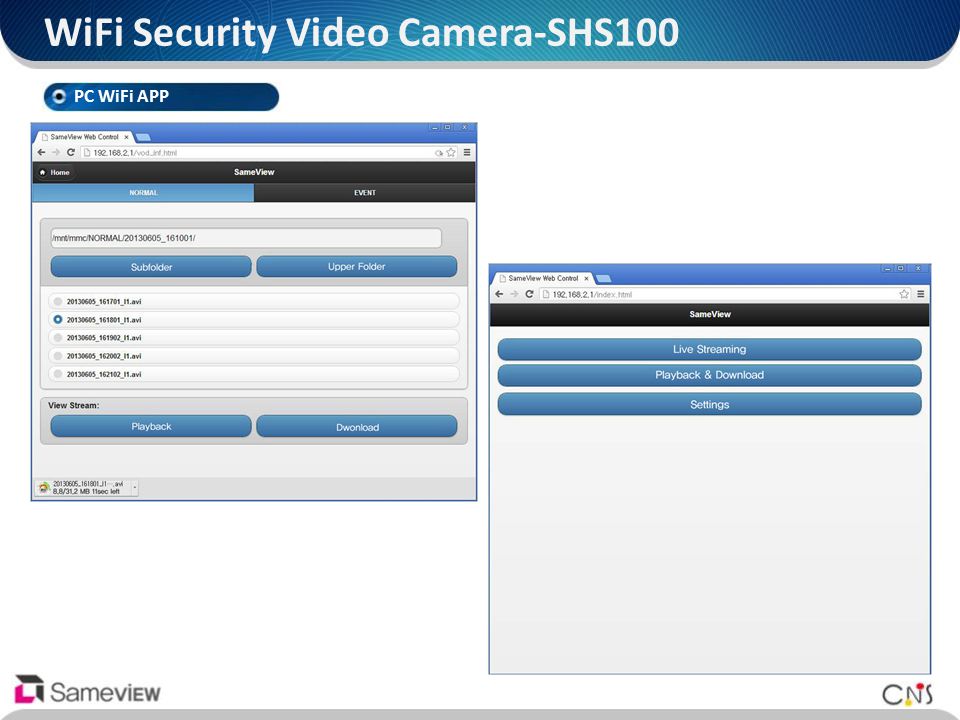The width and height of the screenshot is (960, 720).
Task: Click back arrow in left browser window
Action: click(42, 152)
